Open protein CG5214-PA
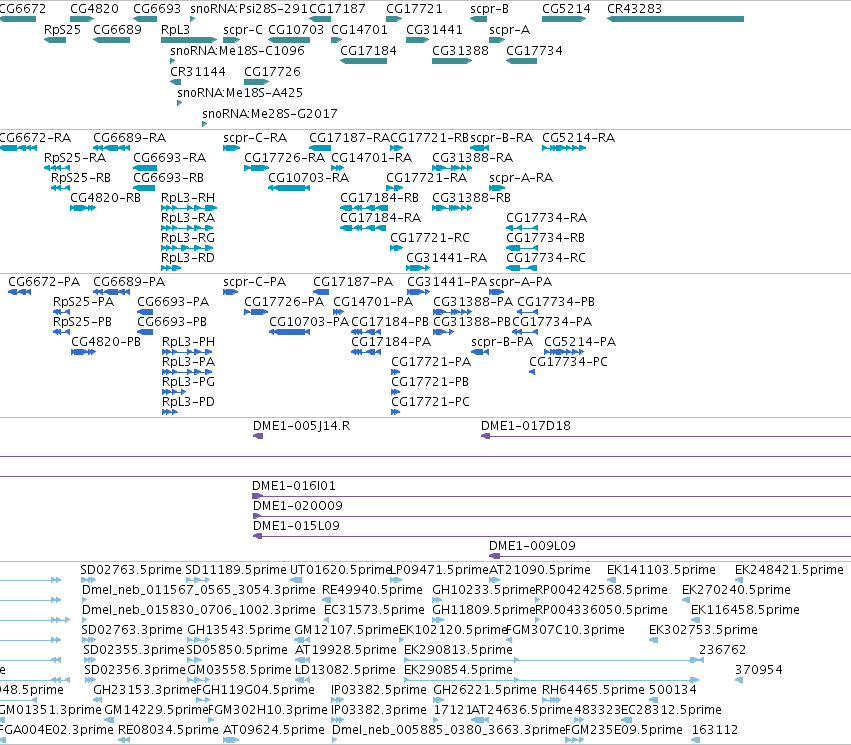 [580, 342]
